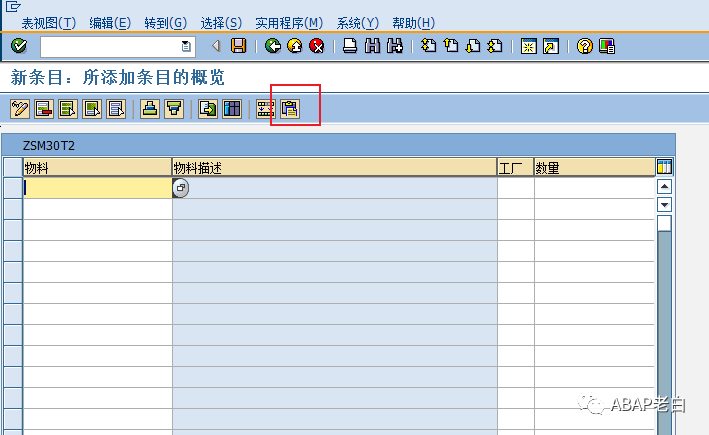Open the 转到(G) menu

[x=165, y=23]
